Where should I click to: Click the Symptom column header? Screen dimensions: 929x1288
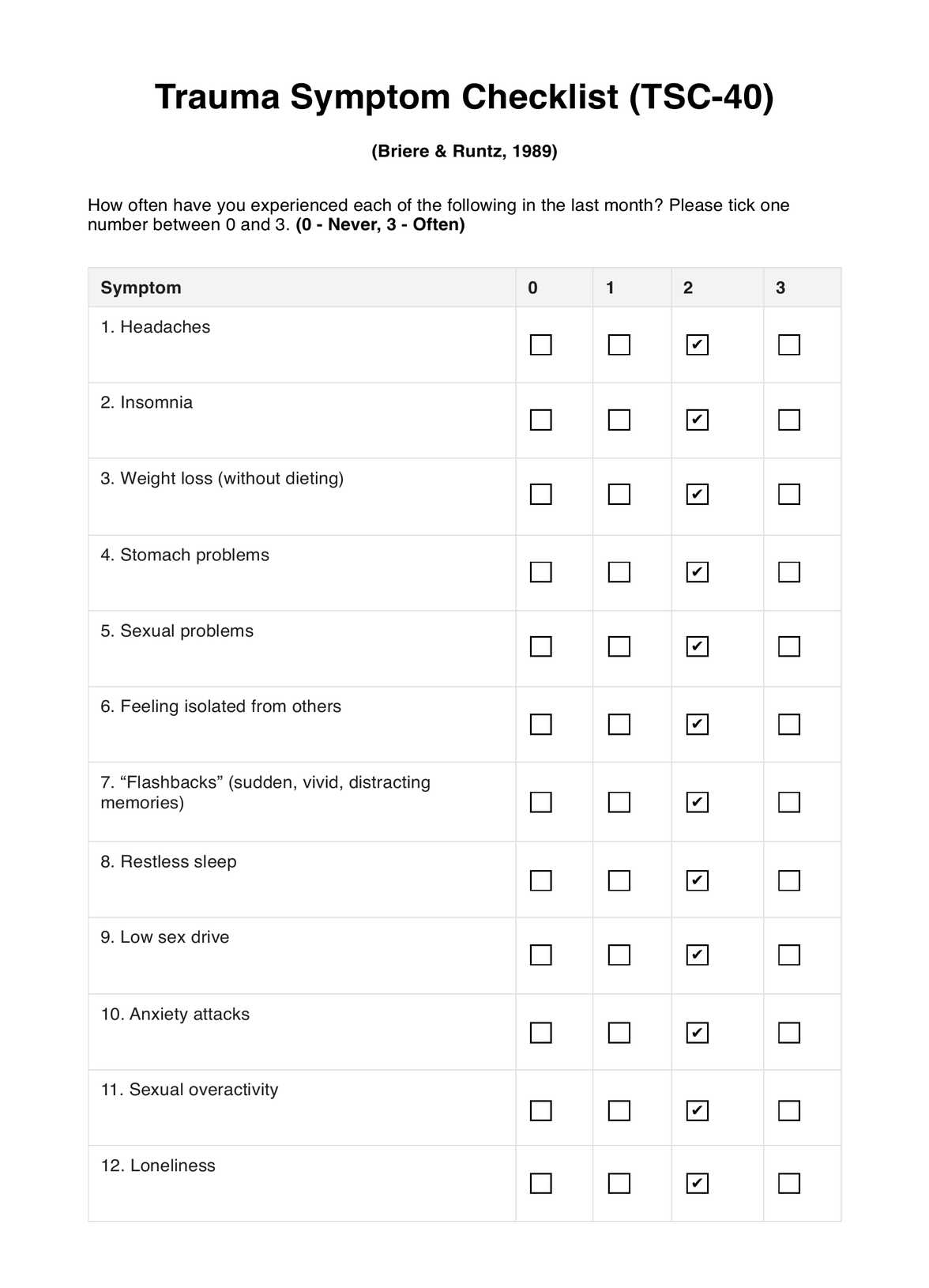pos(141,288)
